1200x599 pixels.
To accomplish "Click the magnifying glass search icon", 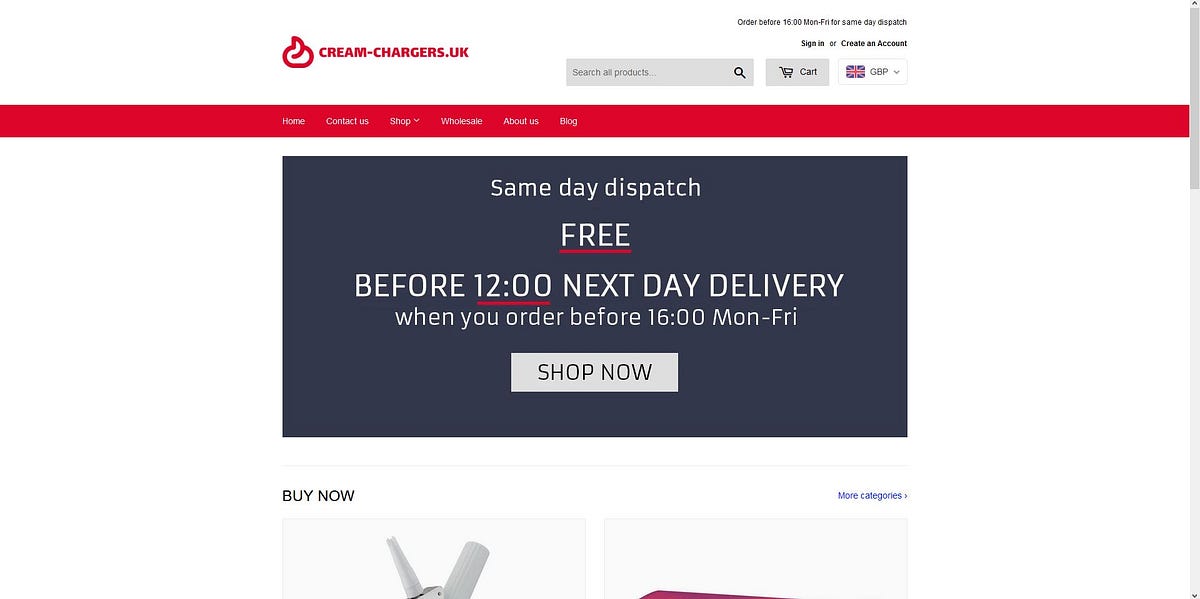I will (740, 72).
